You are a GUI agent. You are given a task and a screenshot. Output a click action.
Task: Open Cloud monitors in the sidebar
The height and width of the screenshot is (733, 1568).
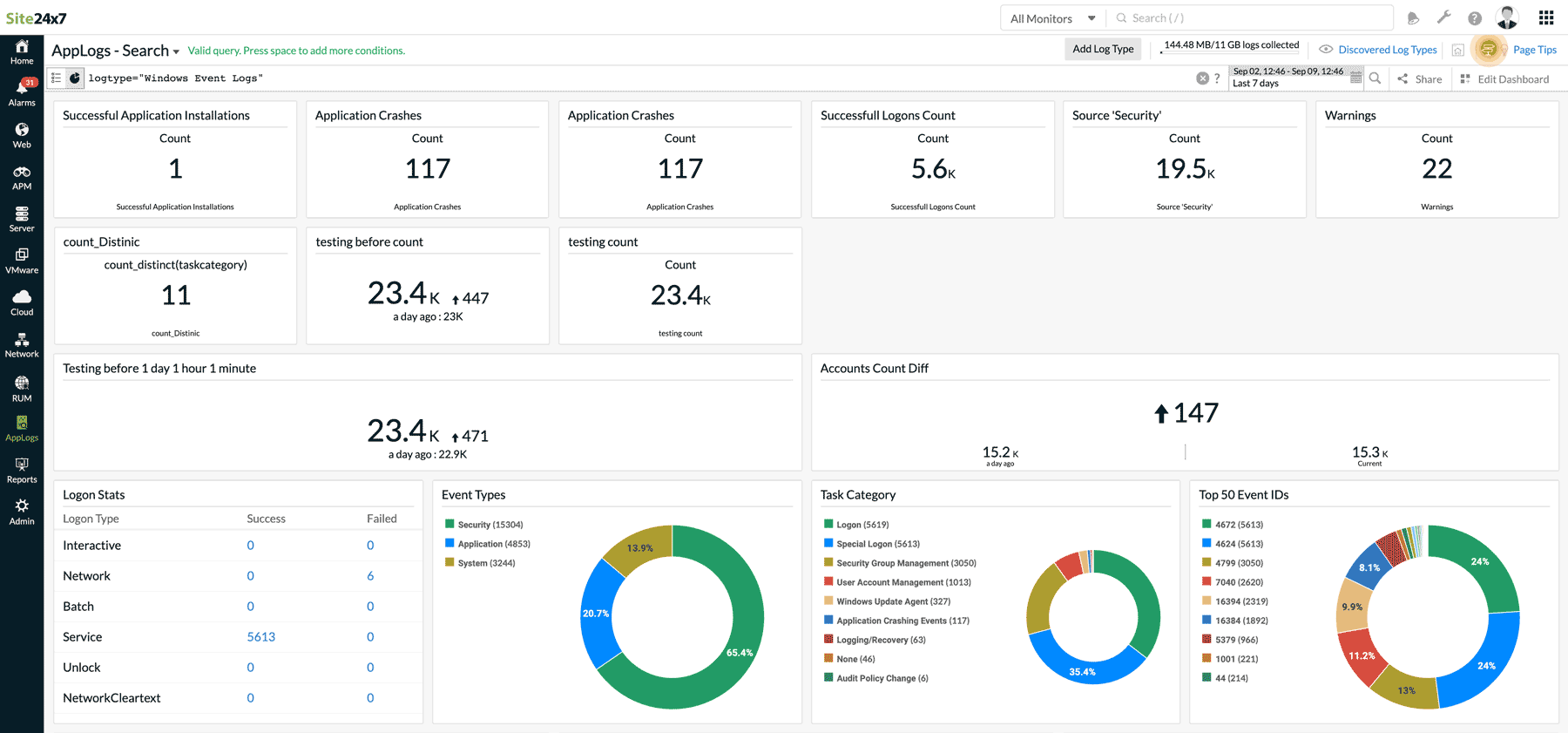click(22, 302)
